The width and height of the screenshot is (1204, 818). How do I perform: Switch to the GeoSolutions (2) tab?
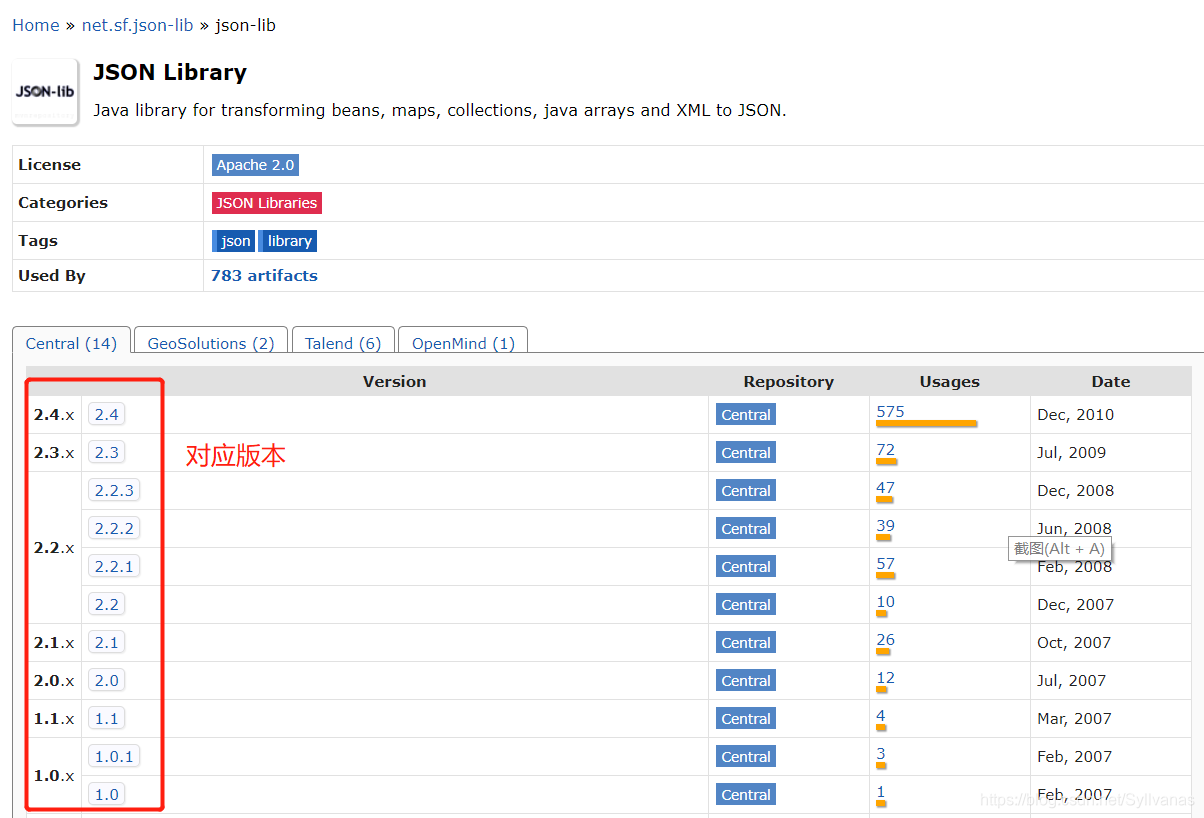(211, 343)
